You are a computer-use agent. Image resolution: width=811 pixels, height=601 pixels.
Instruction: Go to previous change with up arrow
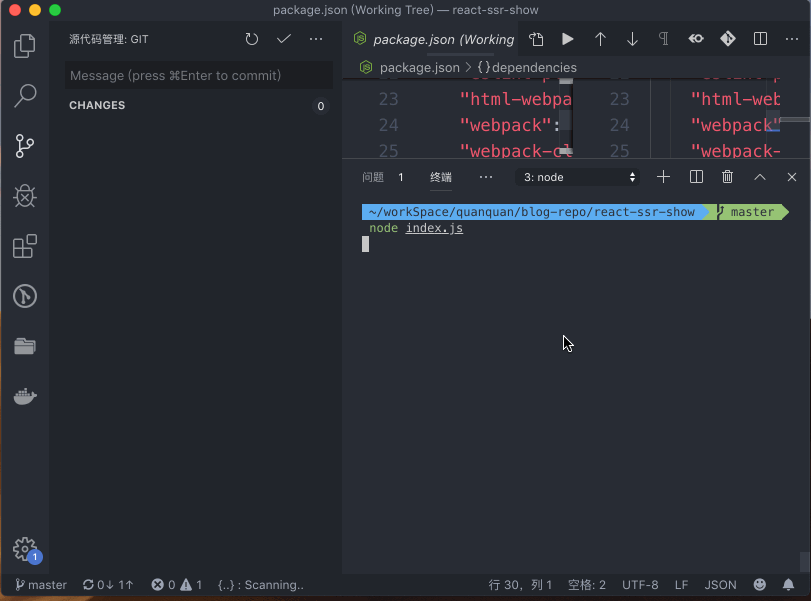coord(600,39)
